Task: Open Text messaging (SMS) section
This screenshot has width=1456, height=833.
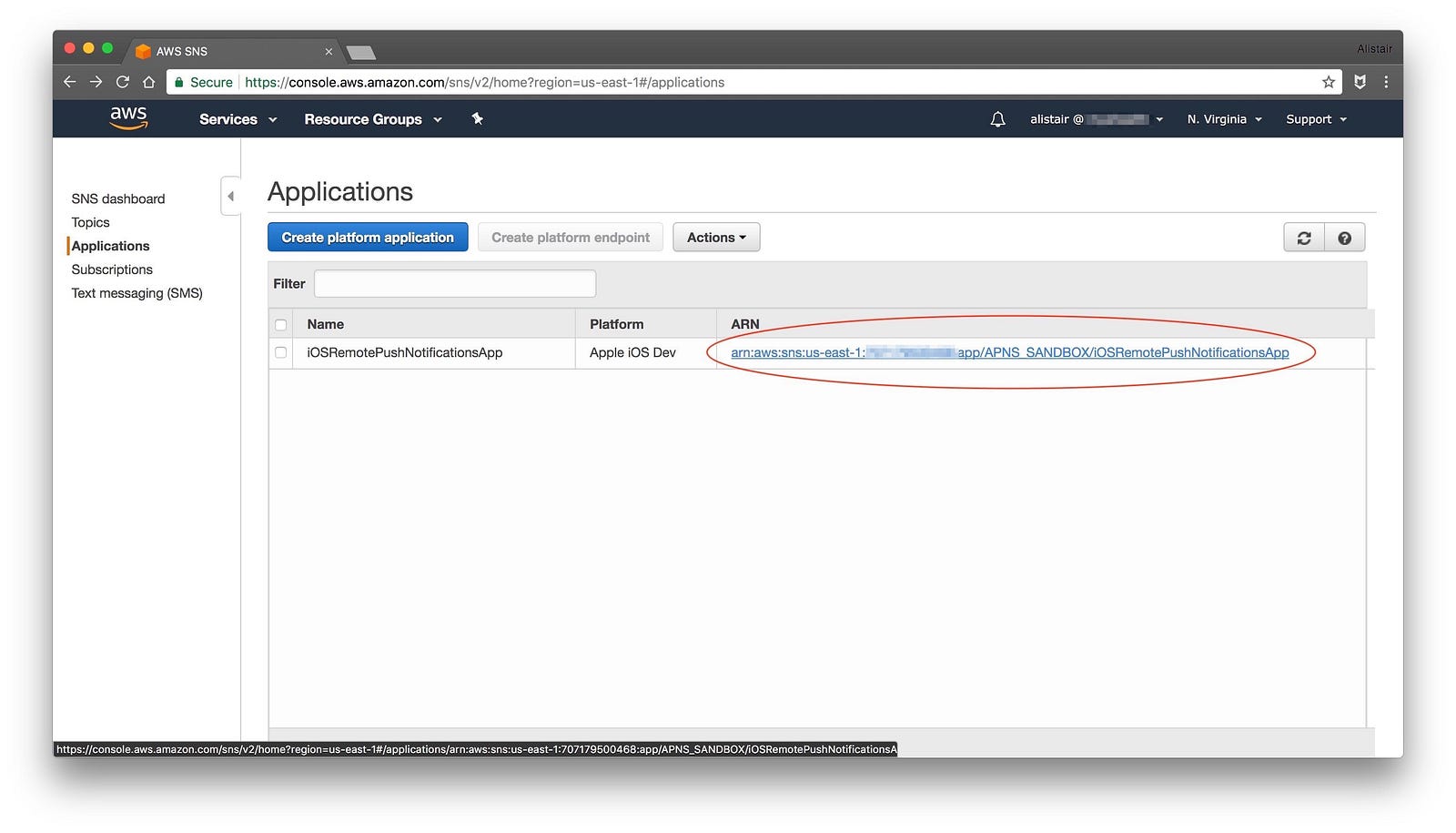Action: pos(136,293)
